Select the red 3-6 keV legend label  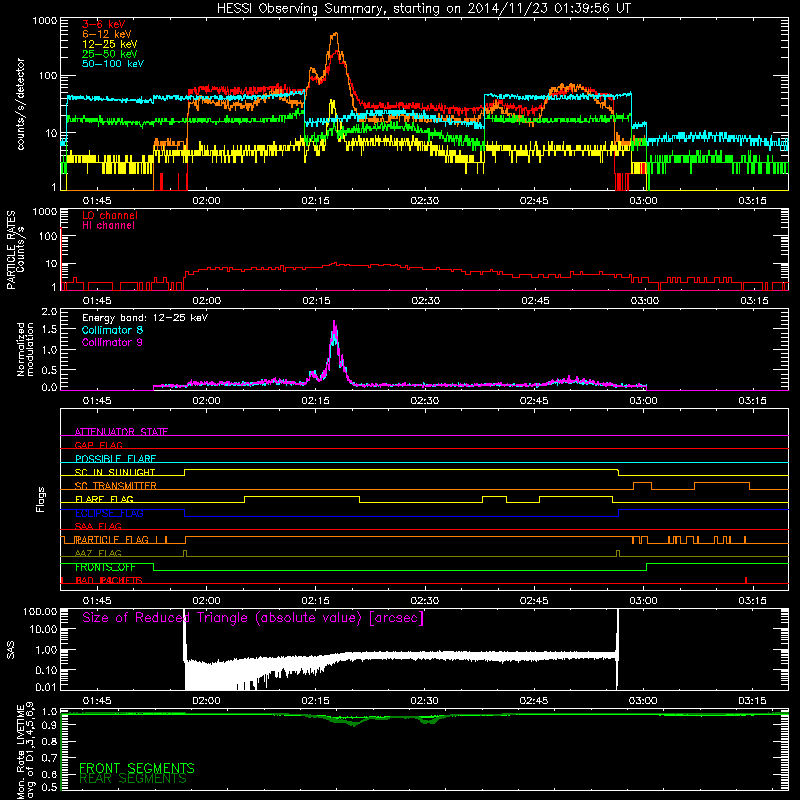[x=104, y=24]
